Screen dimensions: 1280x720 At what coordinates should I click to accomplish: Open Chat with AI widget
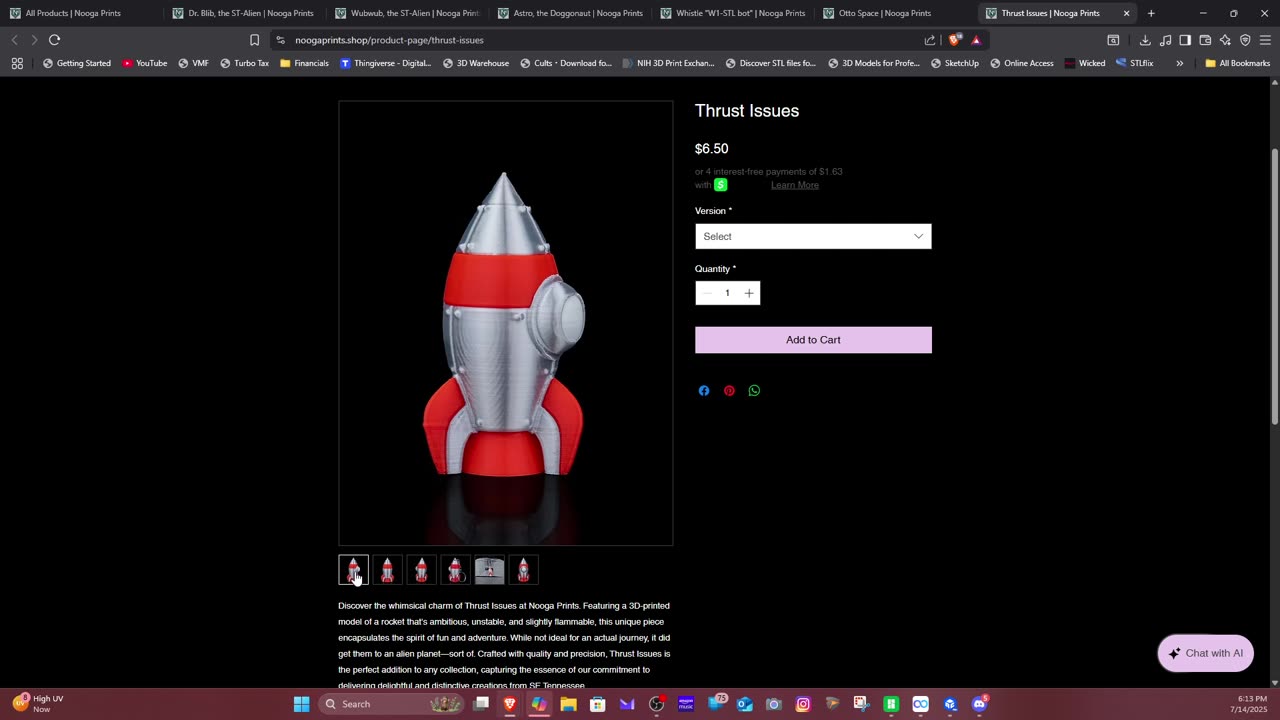pyautogui.click(x=1205, y=653)
